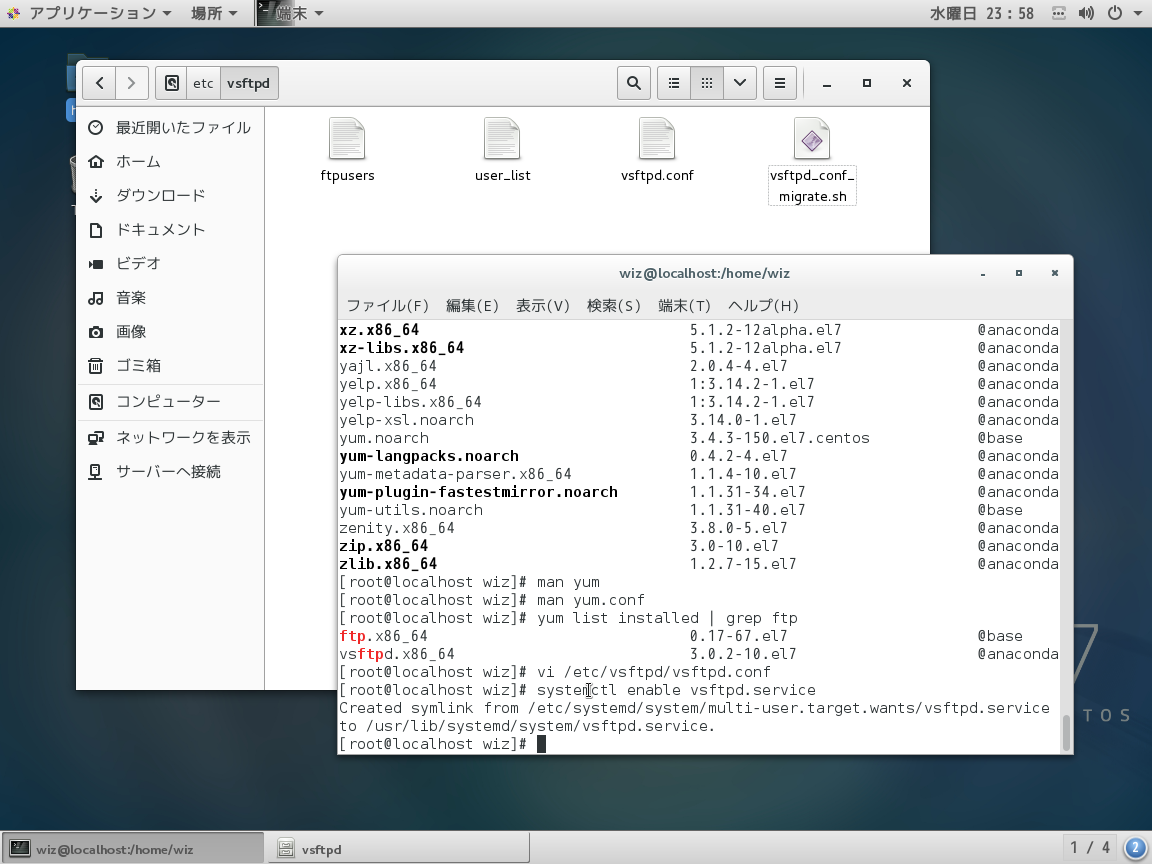The image size is (1152, 864).
Task: Click the network status icon
Action: 1059,13
